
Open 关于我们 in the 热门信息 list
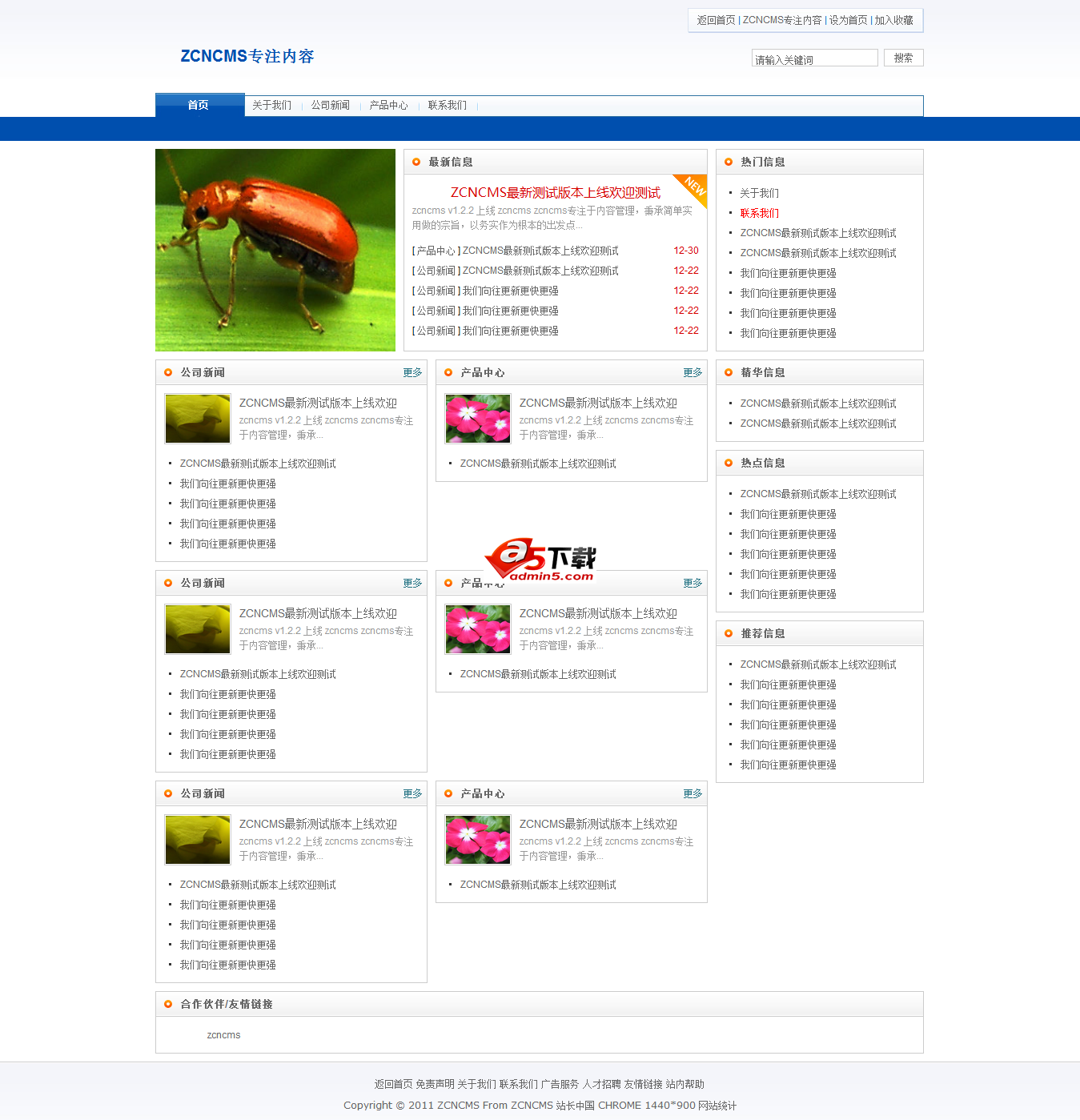(x=760, y=193)
